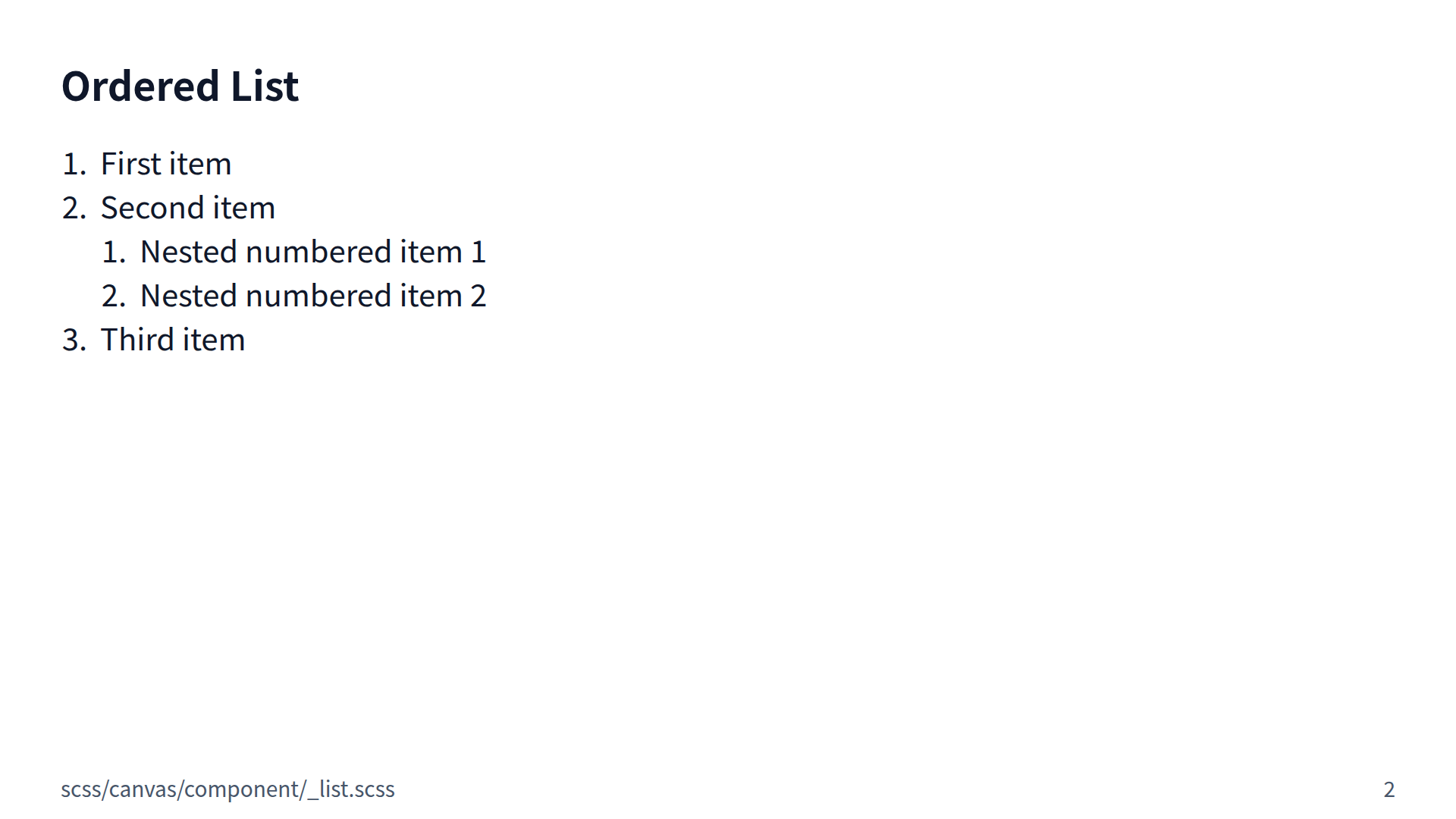Click the word "Ordered" in the heading

click(140, 86)
